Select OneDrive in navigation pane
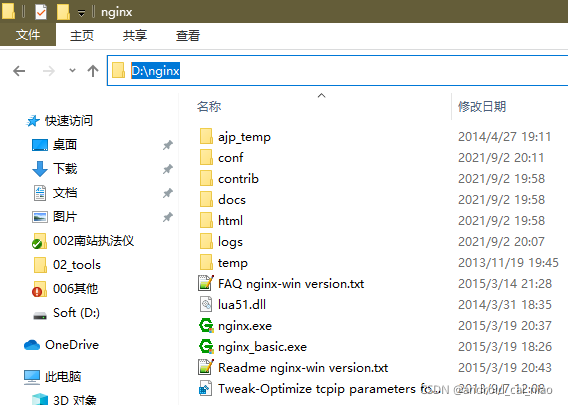This screenshot has height=405, width=568. [72, 345]
